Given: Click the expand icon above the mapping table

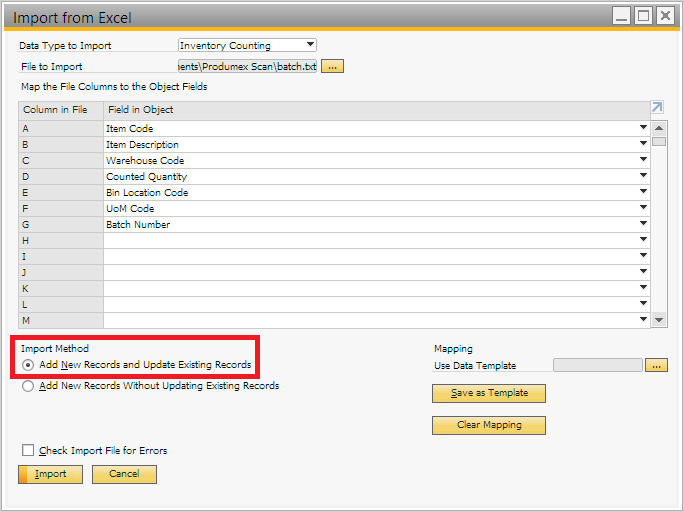Looking at the screenshot, I should pyautogui.click(x=657, y=108).
